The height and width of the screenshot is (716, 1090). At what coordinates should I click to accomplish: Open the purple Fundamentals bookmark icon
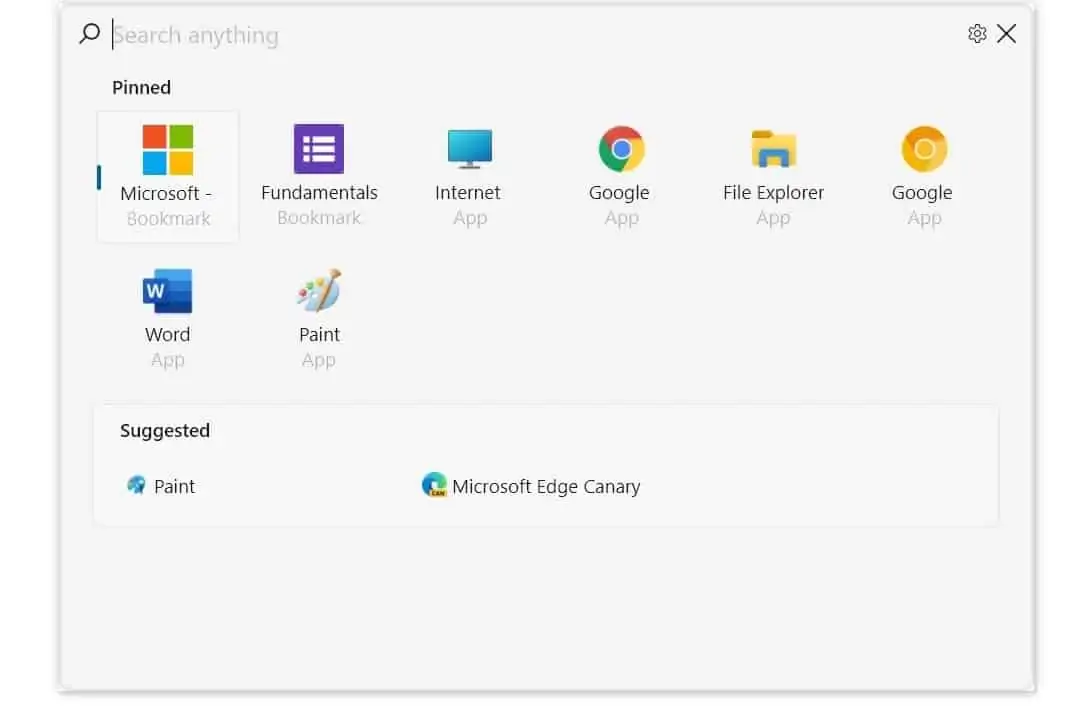319,150
